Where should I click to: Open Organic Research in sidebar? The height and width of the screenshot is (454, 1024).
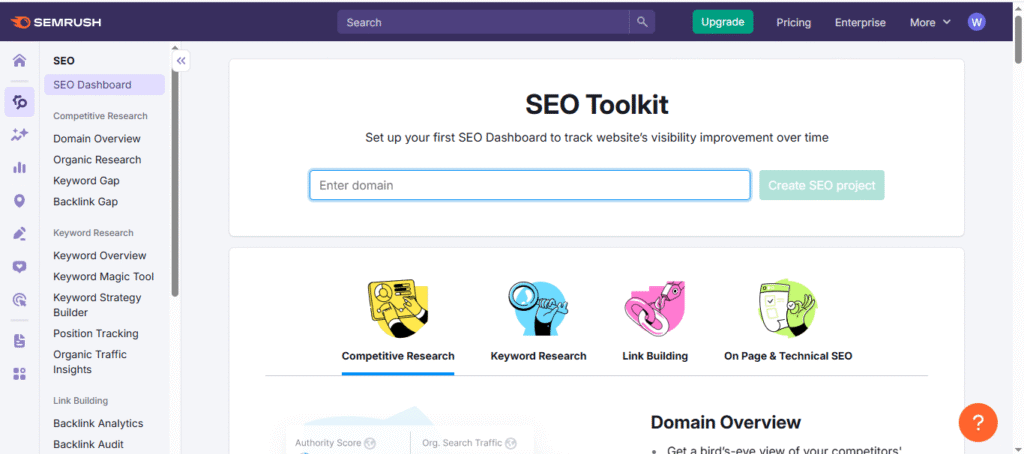[x=97, y=159]
